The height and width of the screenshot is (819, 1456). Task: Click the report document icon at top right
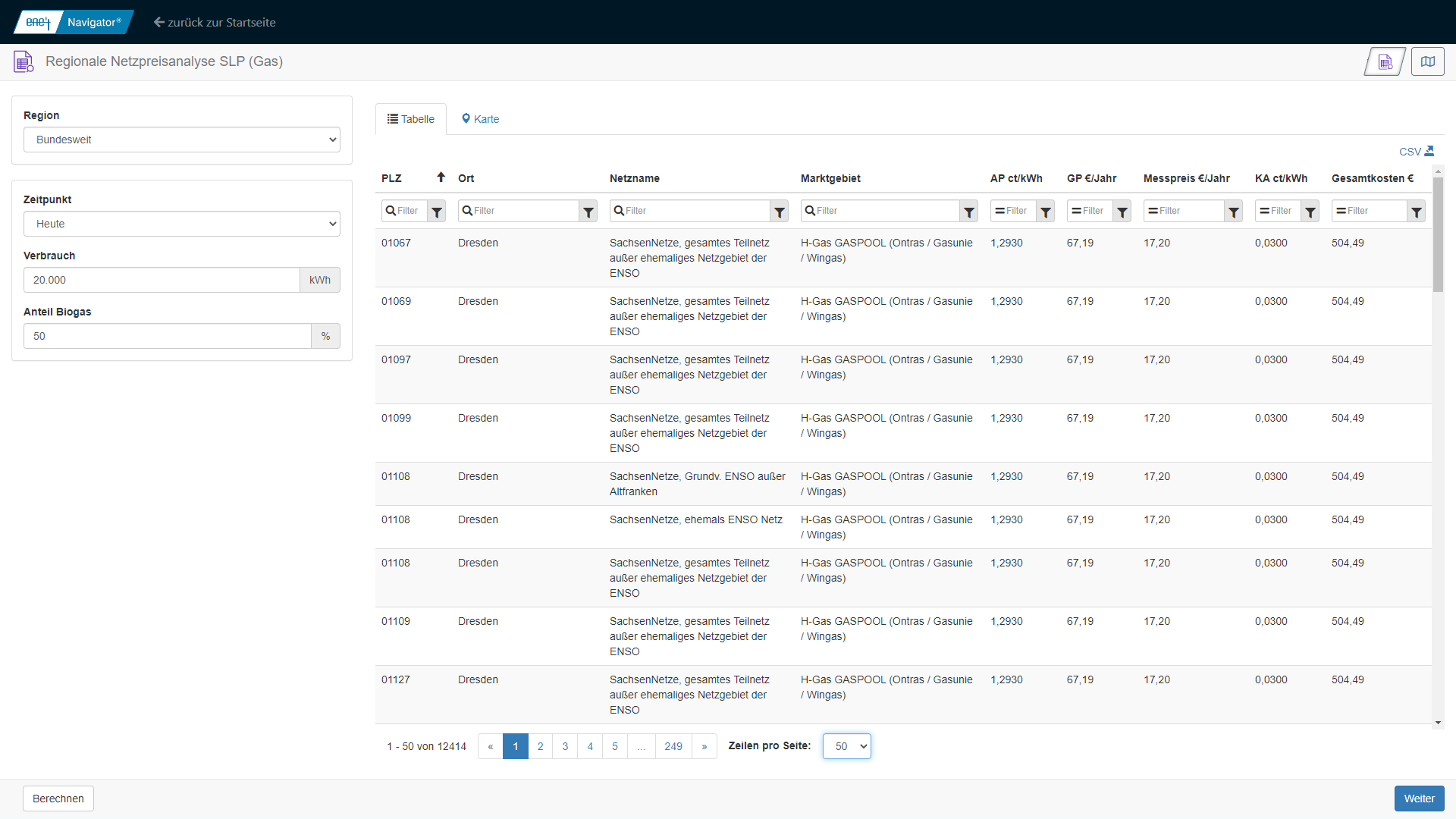tap(1385, 61)
